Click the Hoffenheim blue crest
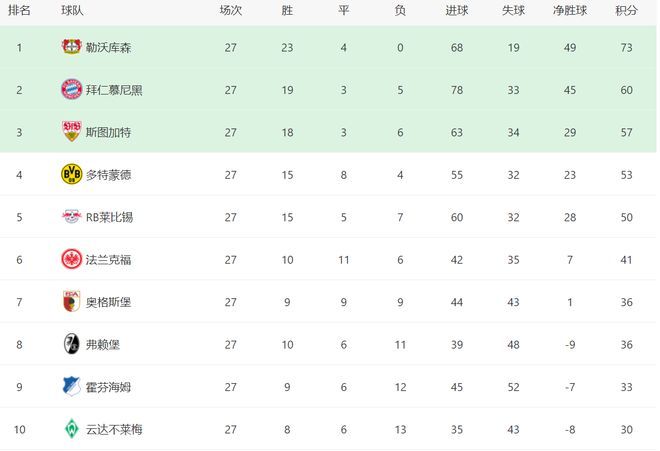Viewport: 660px width, 451px height. [x=72, y=386]
